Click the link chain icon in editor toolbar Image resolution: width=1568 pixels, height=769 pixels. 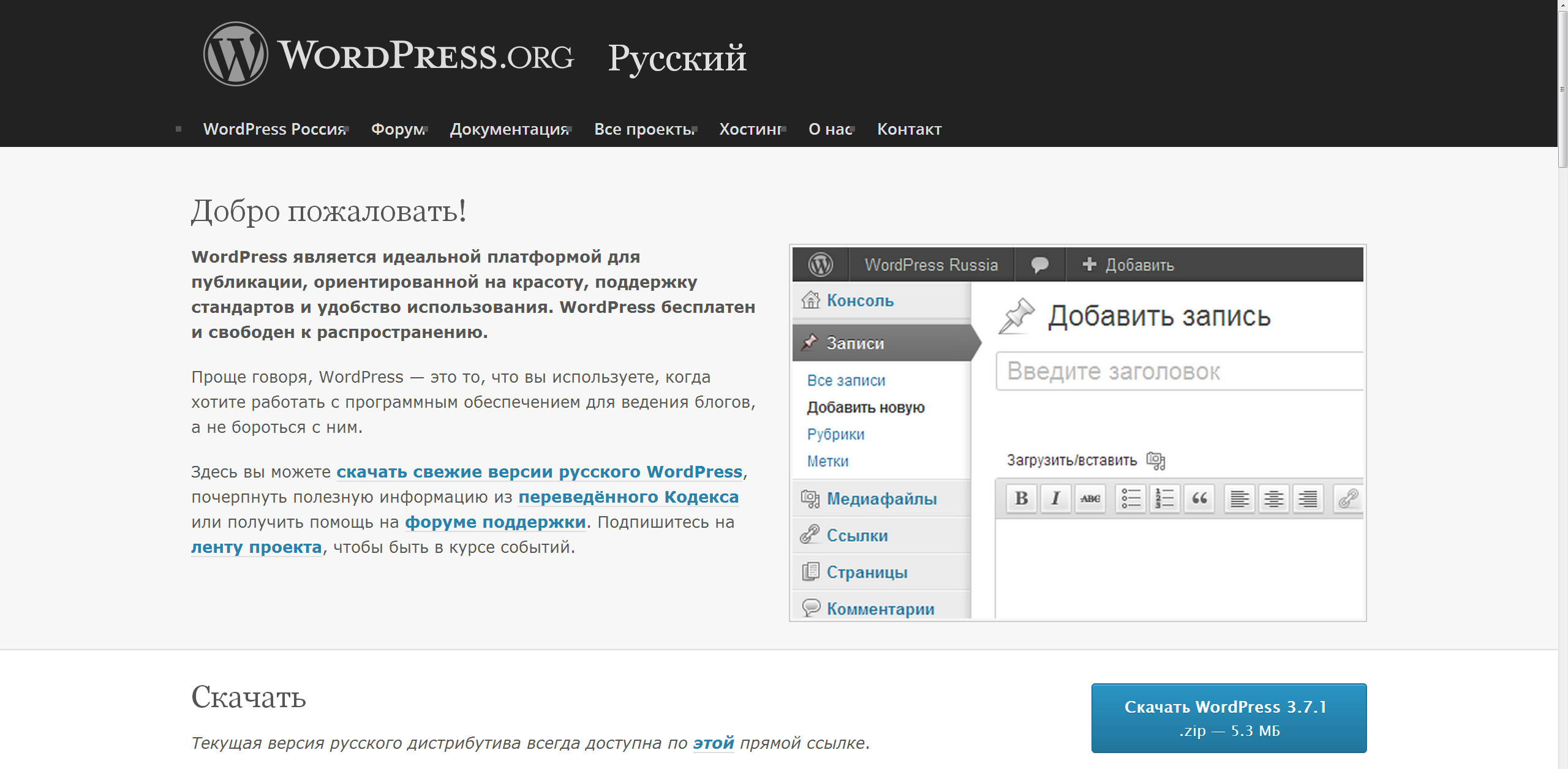pyautogui.click(x=1348, y=498)
